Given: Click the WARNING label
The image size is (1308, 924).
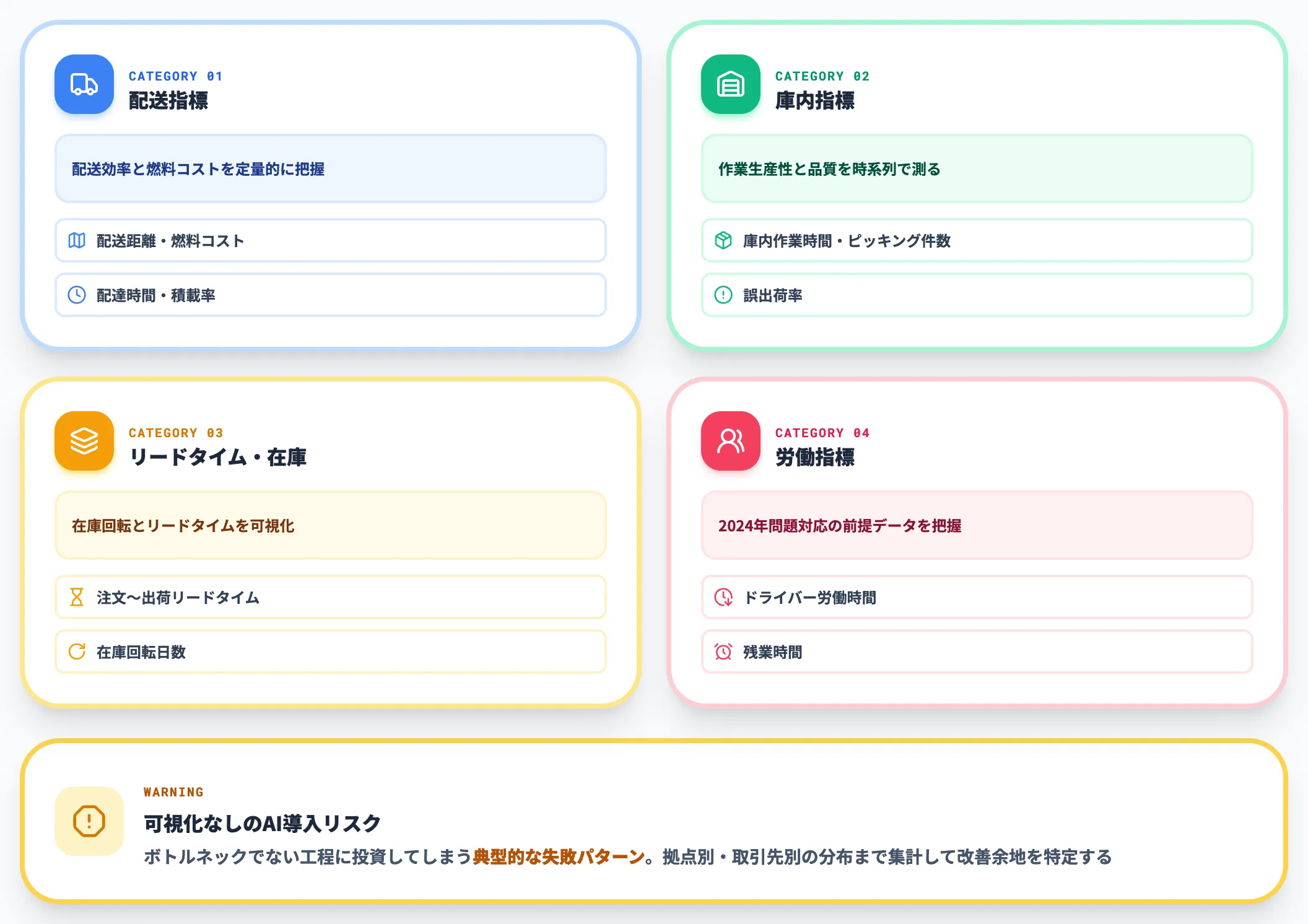Looking at the screenshot, I should (x=173, y=792).
